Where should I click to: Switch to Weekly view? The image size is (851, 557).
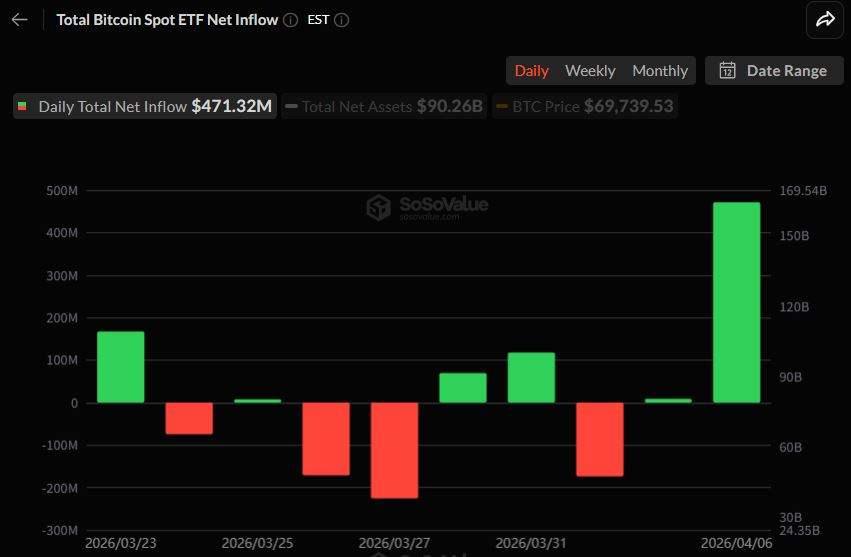590,71
